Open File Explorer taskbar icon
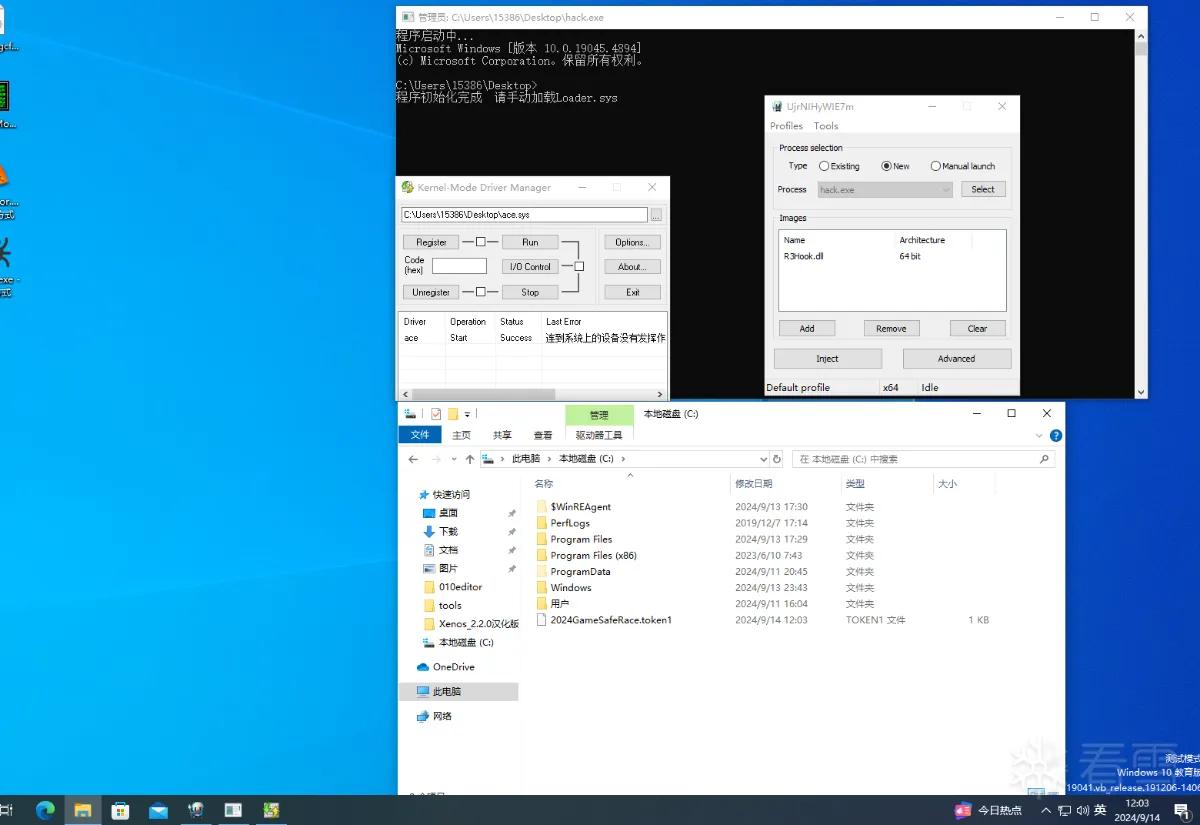1200x825 pixels. click(83, 810)
